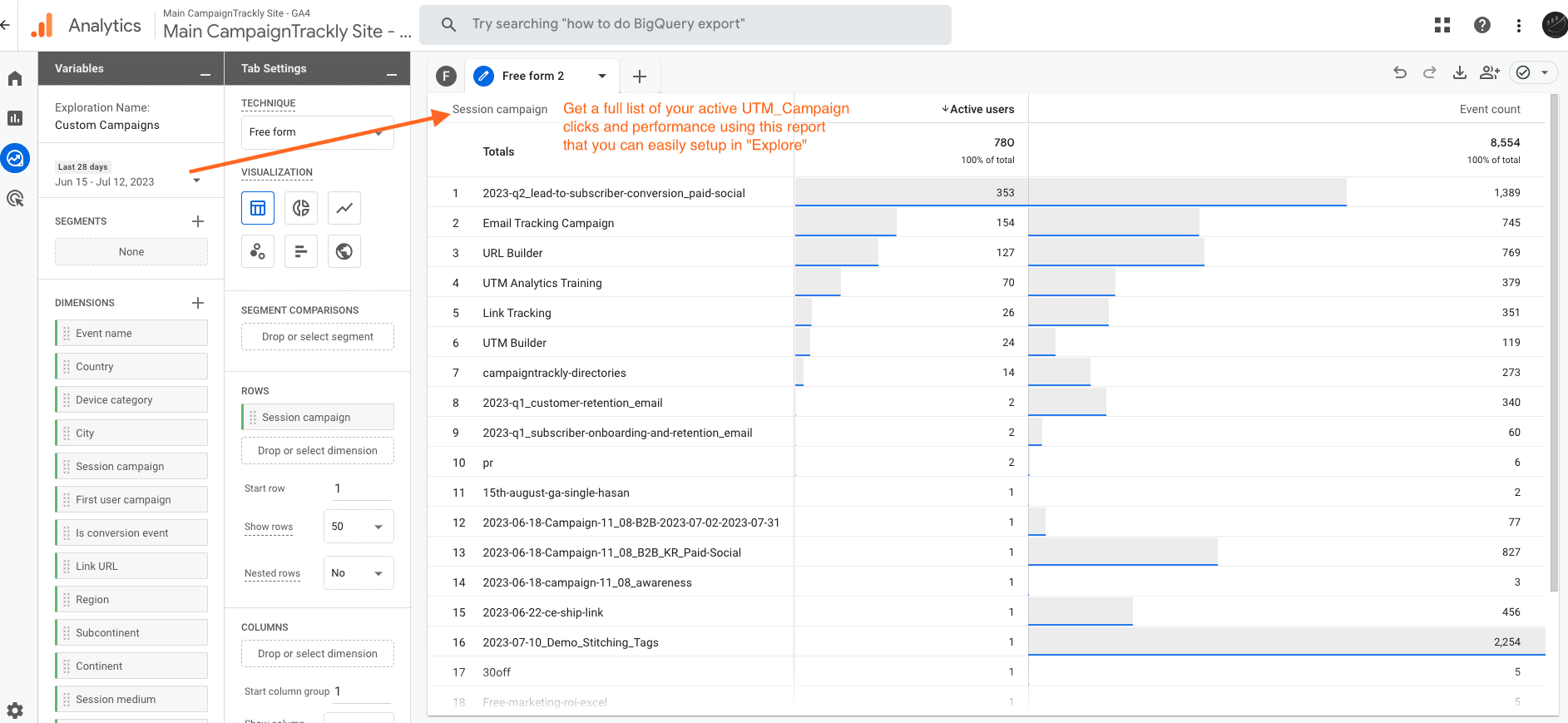Add a new exploration tab
This screenshot has height=723, width=1568.
coord(640,77)
